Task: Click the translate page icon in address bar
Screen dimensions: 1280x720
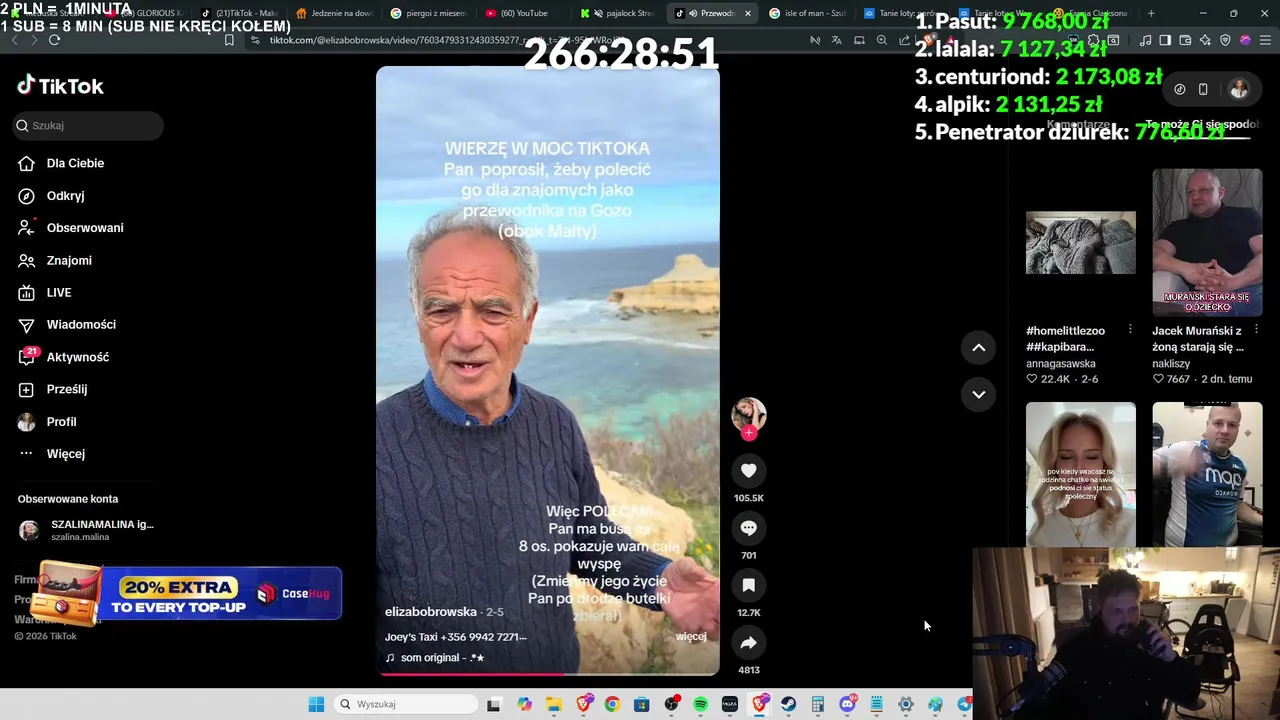Action: (x=837, y=40)
